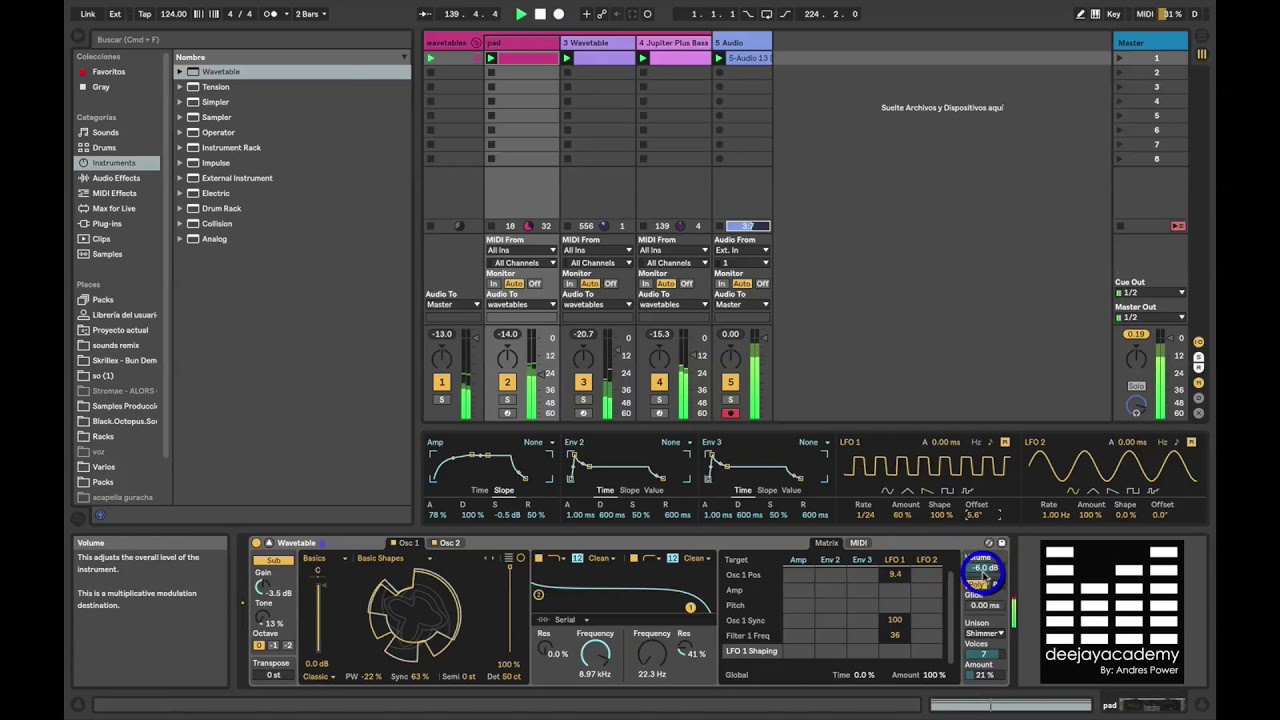Select the tempo field showing 124.00
1280x720 pixels.
(173, 14)
